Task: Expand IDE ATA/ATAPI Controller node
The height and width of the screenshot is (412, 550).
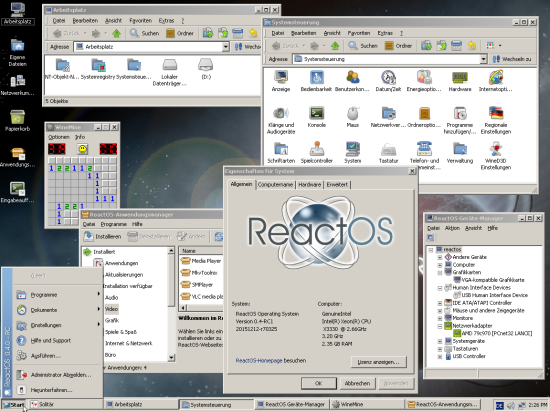Action: coord(440,303)
